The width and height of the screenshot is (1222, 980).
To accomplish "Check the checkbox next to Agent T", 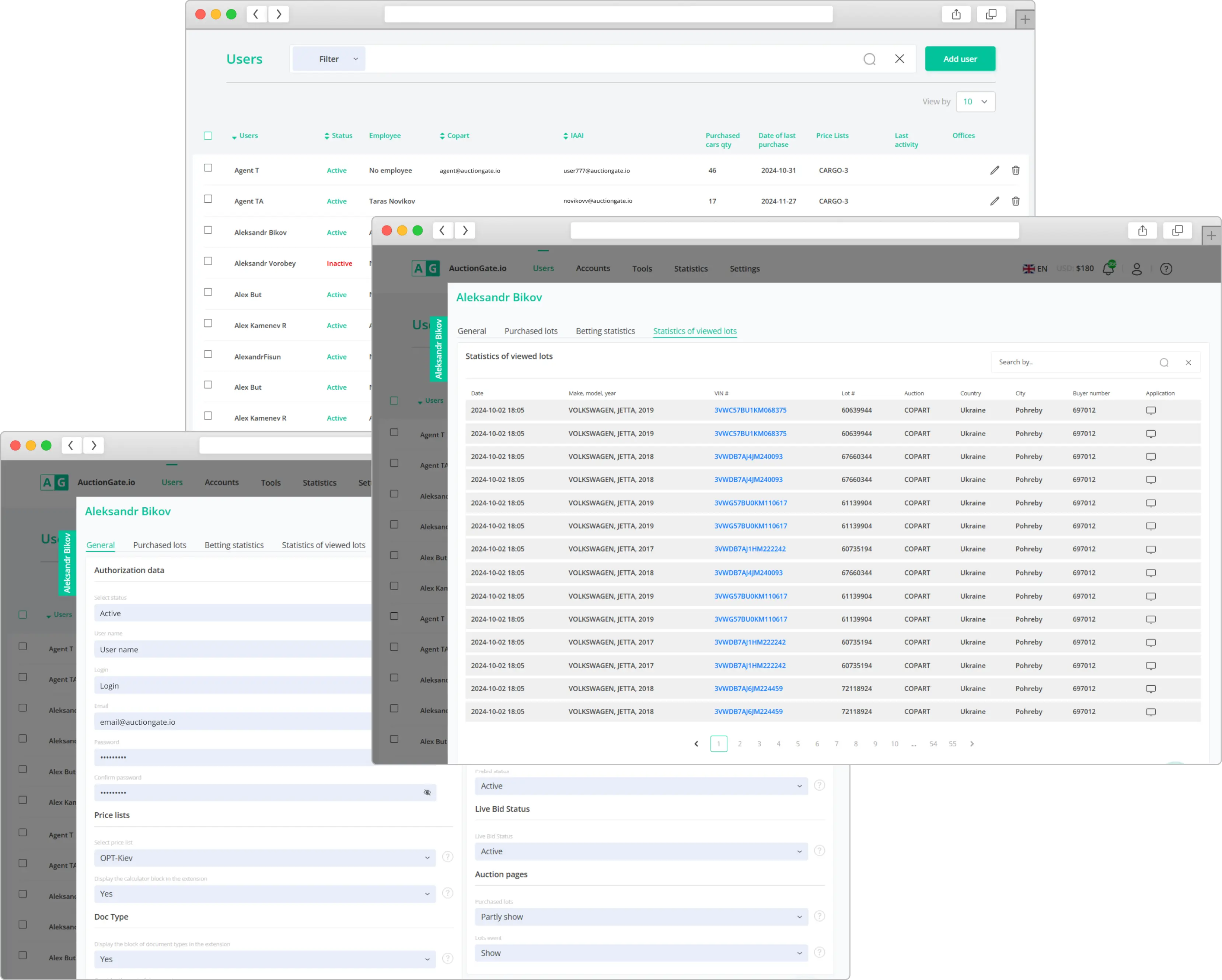I will pyautogui.click(x=208, y=168).
